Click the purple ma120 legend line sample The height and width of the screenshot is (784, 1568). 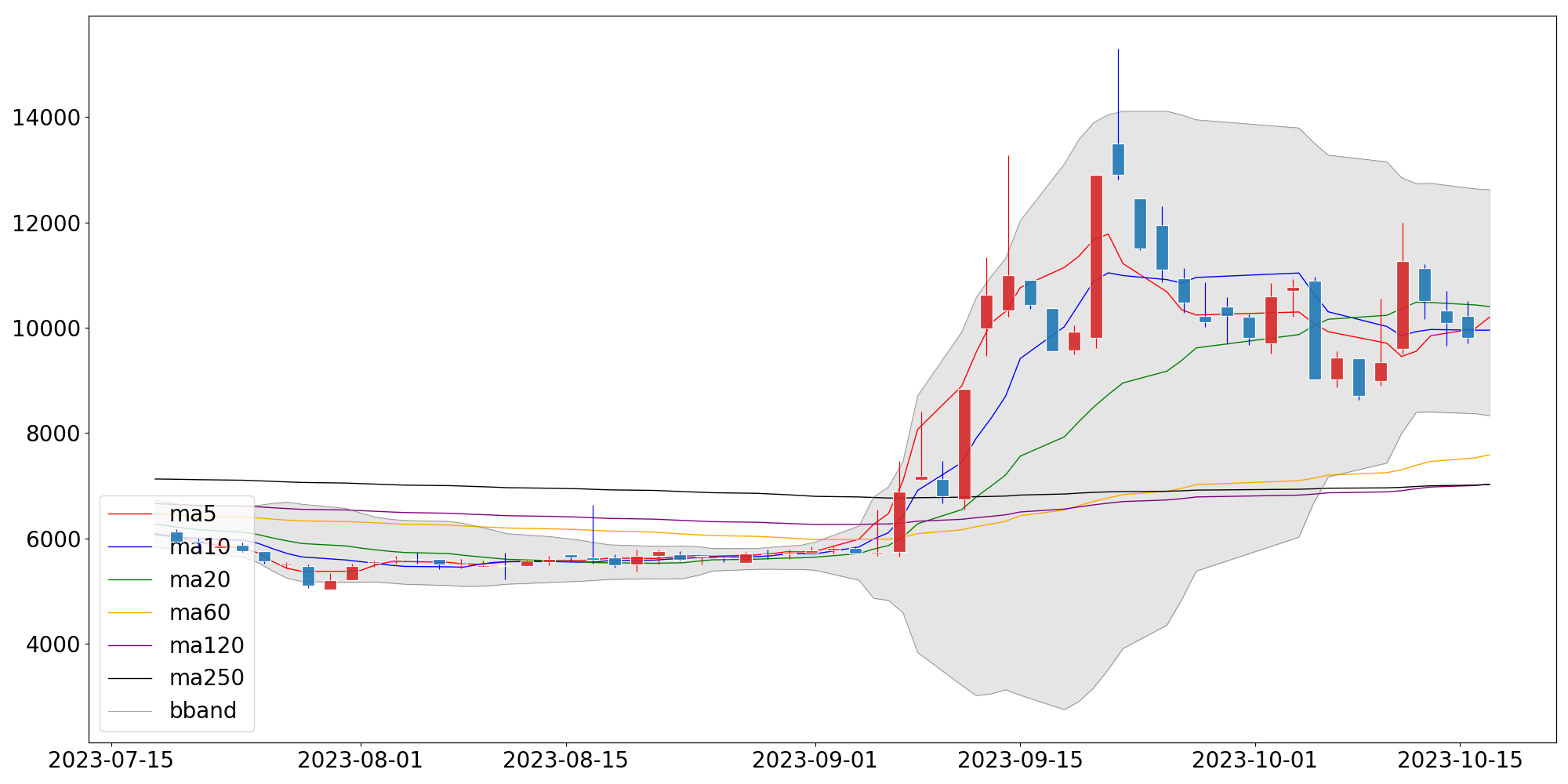130,646
